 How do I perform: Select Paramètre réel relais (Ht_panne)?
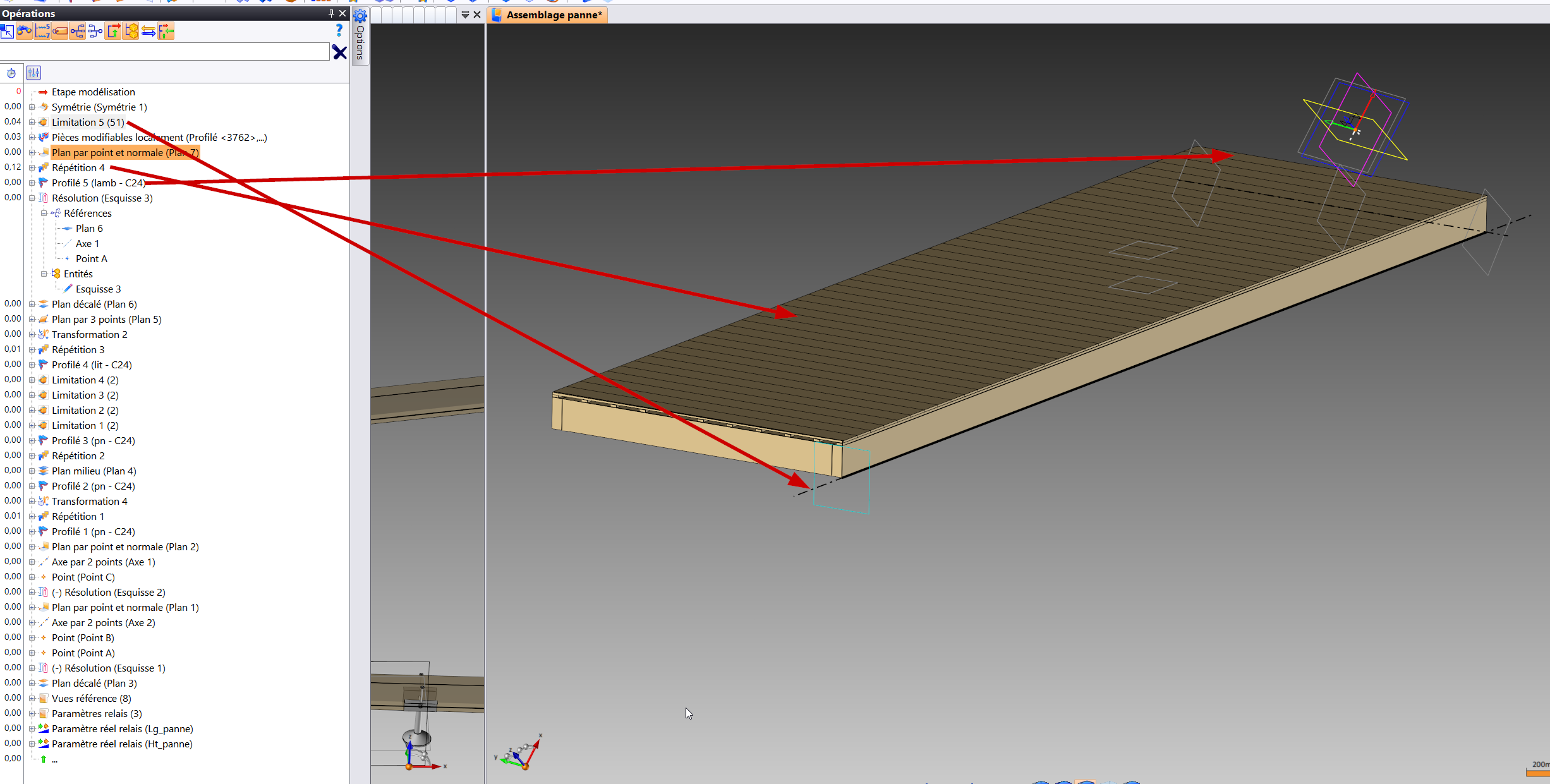(x=122, y=744)
